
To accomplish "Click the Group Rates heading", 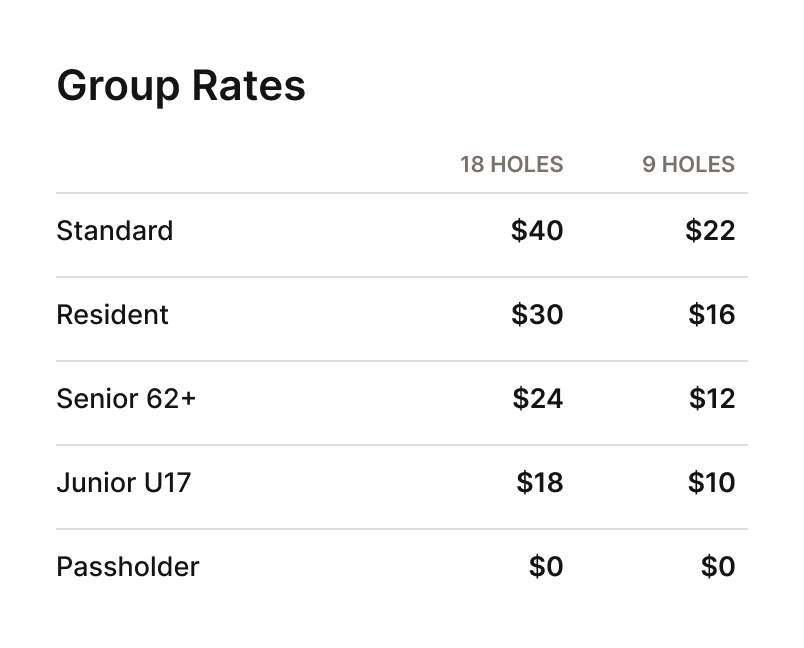I will coord(181,86).
